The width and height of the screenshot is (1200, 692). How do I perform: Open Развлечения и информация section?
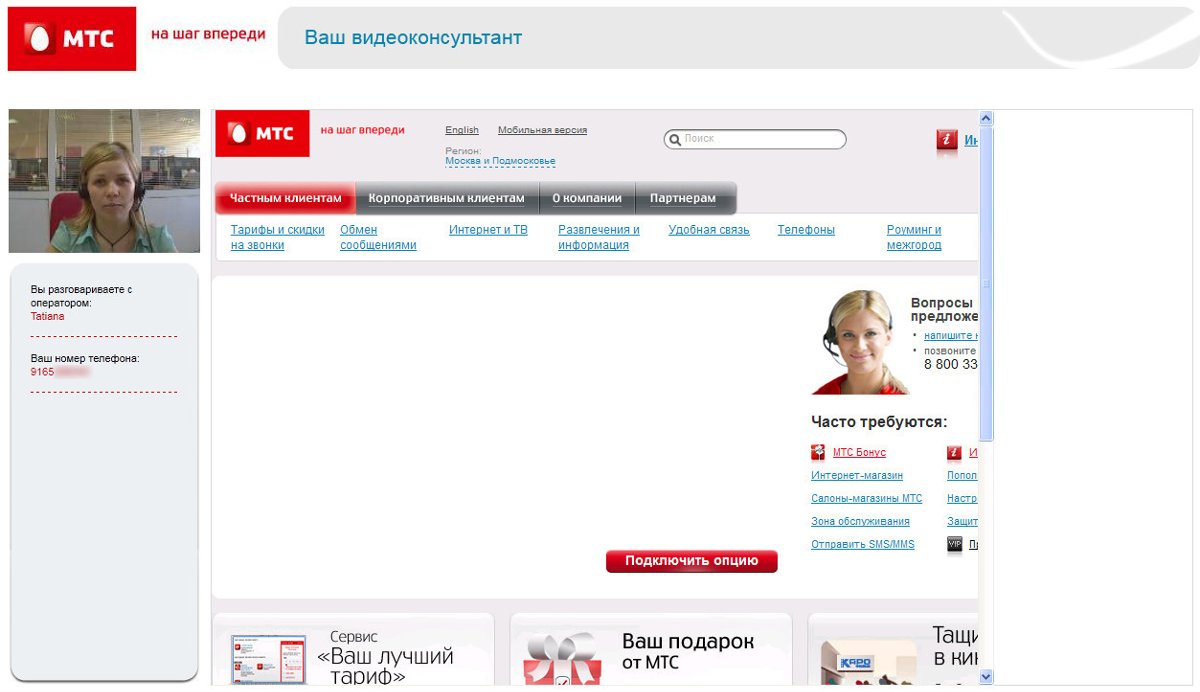click(599, 237)
